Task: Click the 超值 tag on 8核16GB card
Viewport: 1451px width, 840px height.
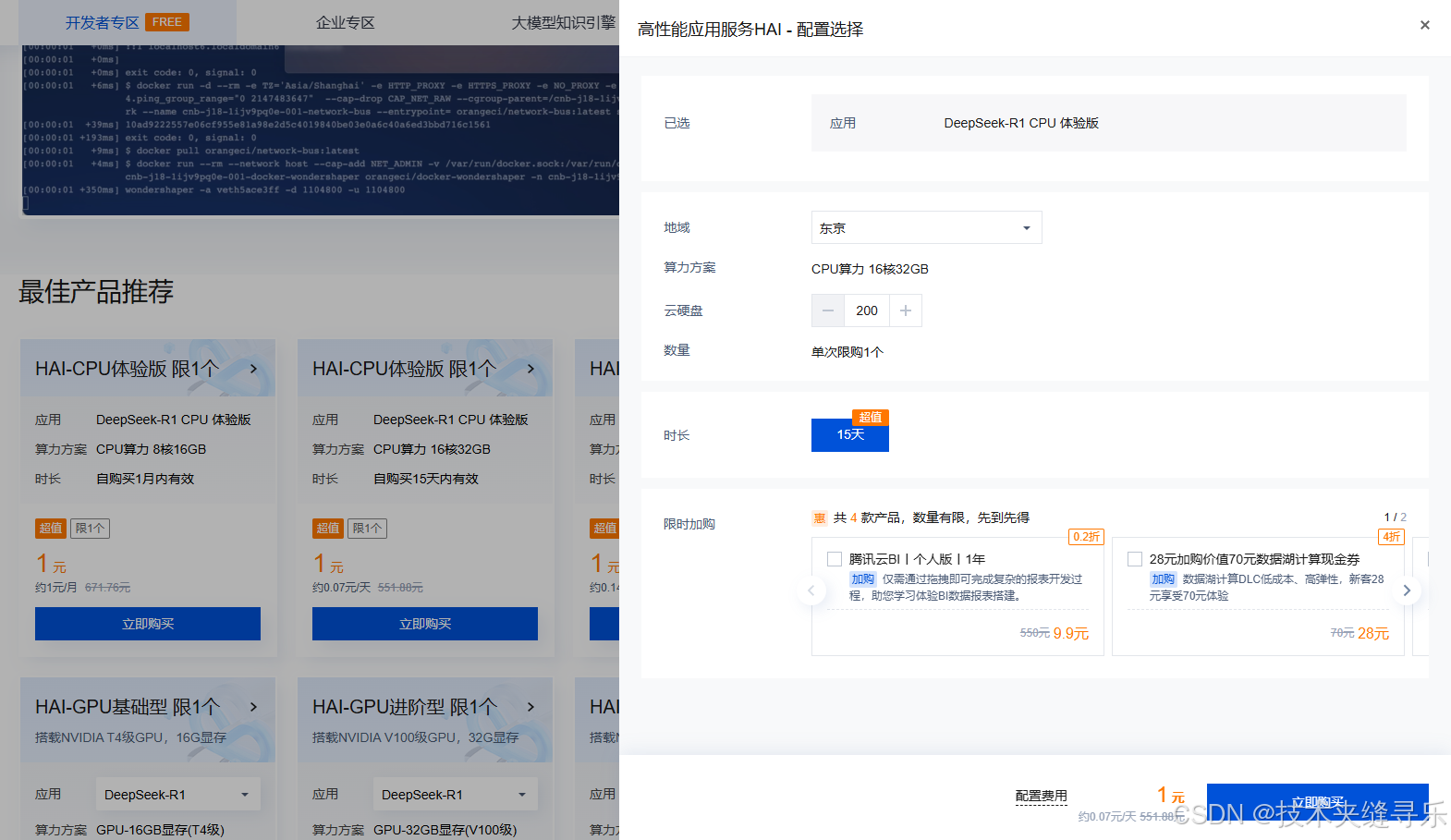Action: 51,529
